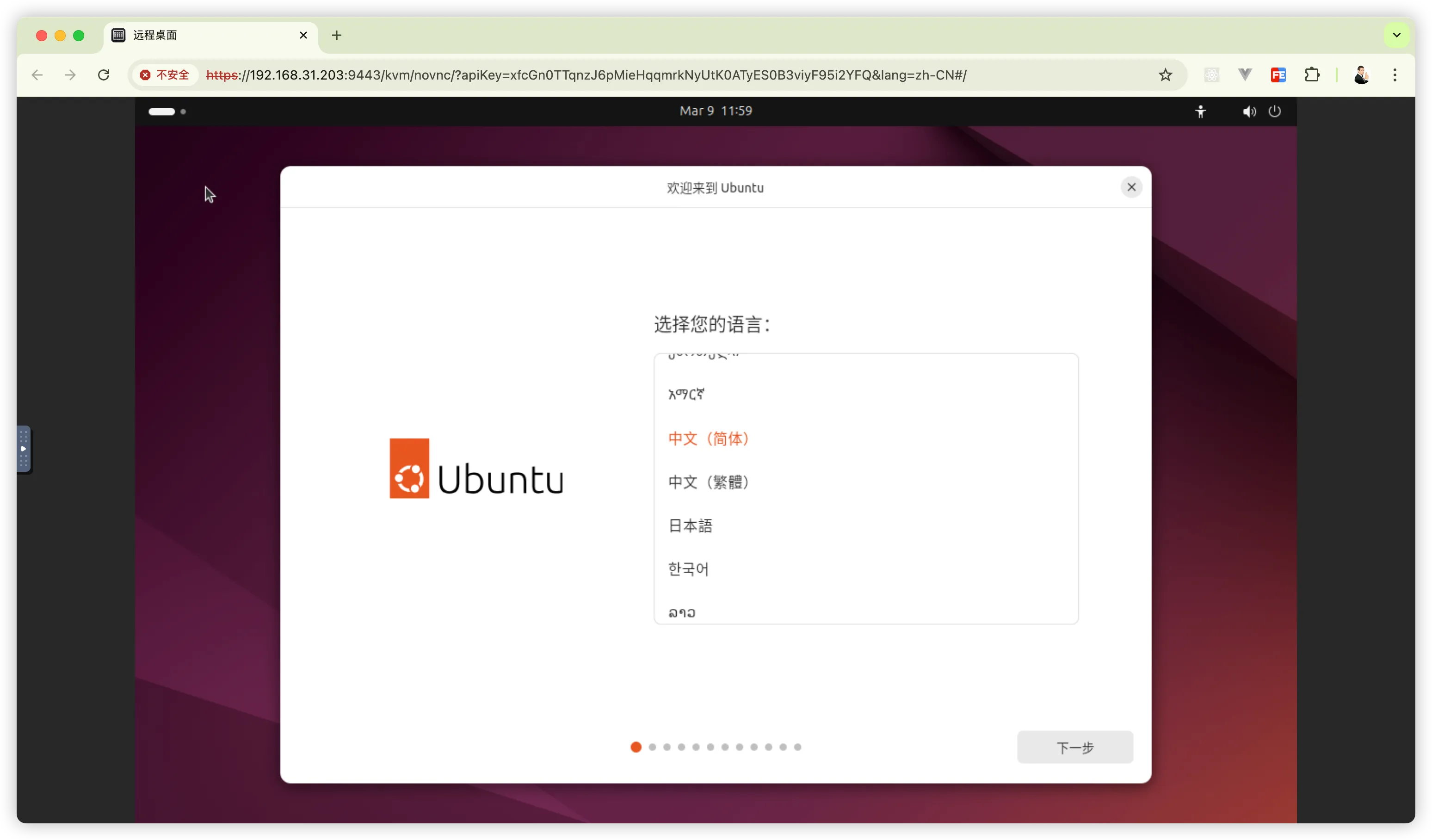Click the first orange progress dot
This screenshot has width=1432, height=840.
pyautogui.click(x=636, y=747)
